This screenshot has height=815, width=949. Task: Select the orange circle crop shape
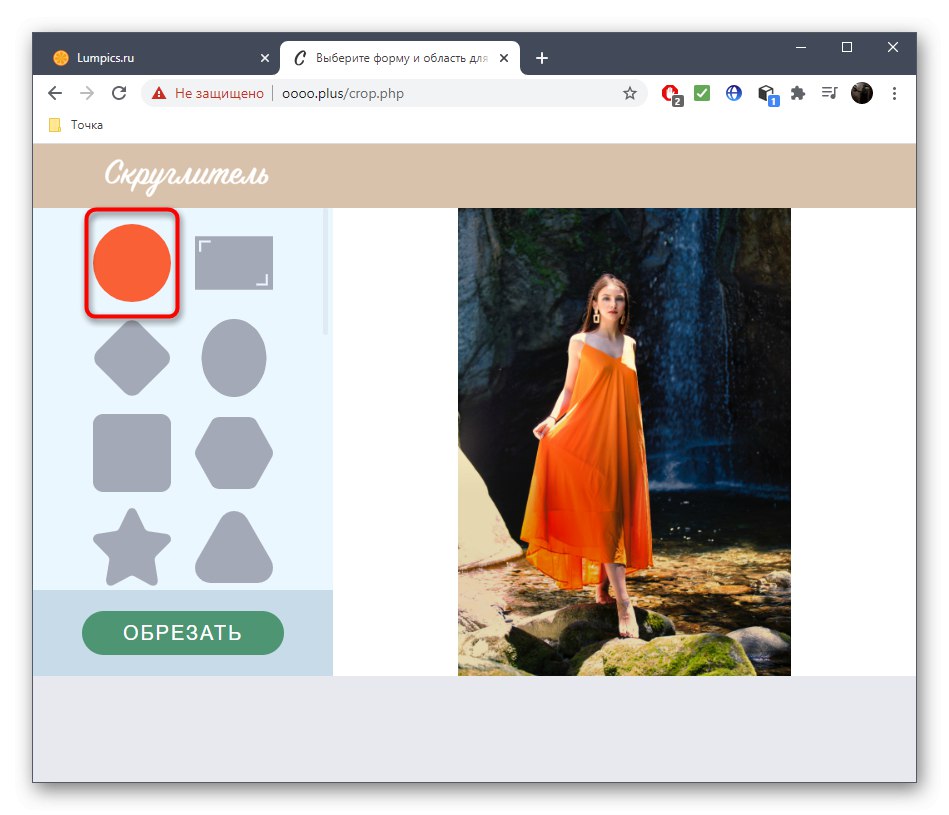(132, 263)
